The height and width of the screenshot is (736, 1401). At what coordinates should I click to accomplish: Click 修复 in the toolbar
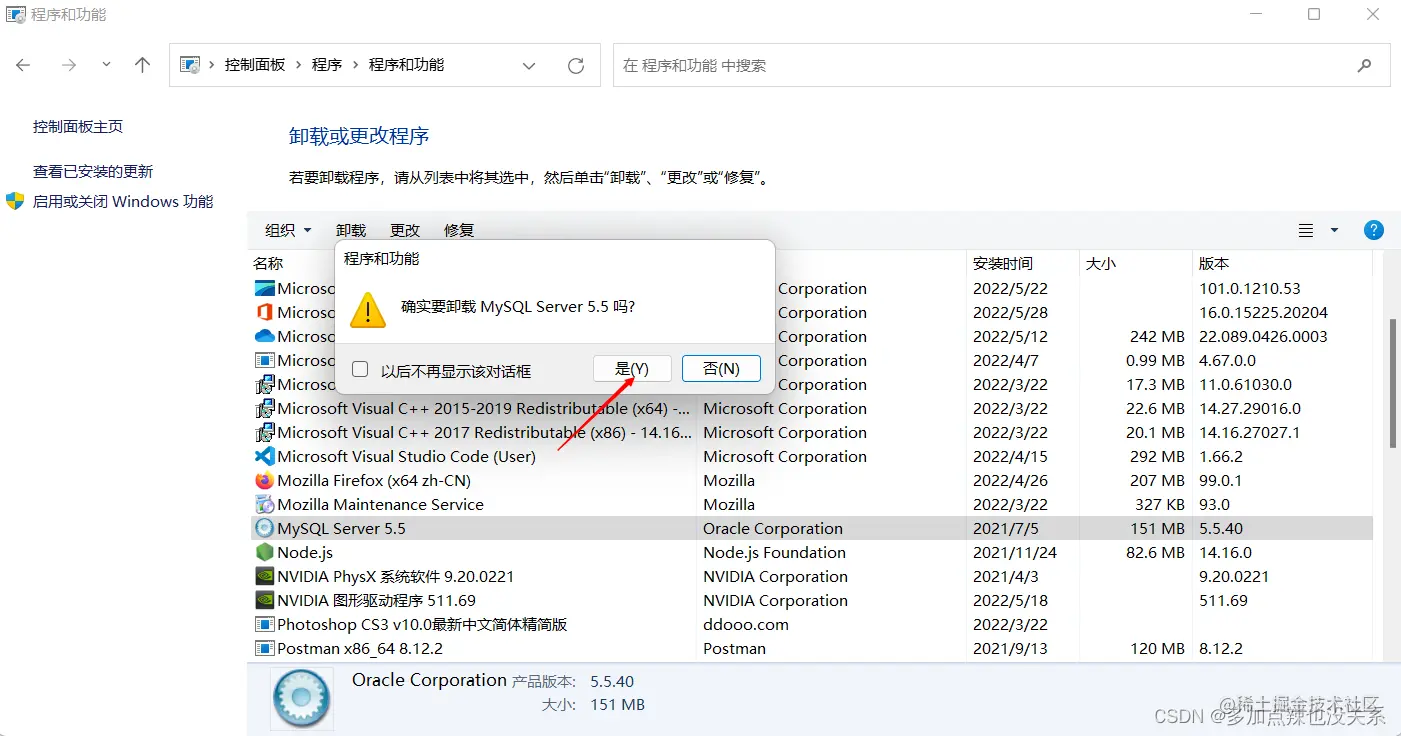(x=459, y=230)
